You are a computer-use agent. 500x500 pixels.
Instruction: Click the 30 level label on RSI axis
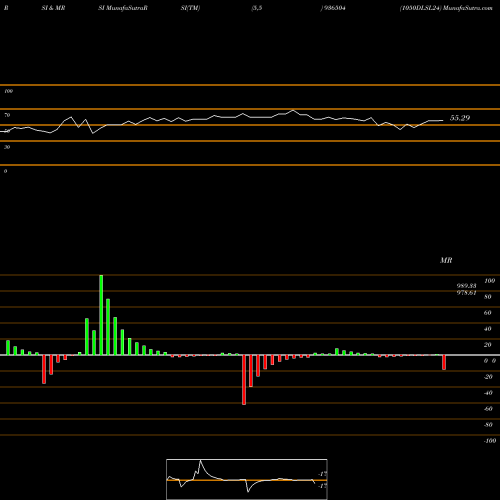pyautogui.click(x=7, y=147)
